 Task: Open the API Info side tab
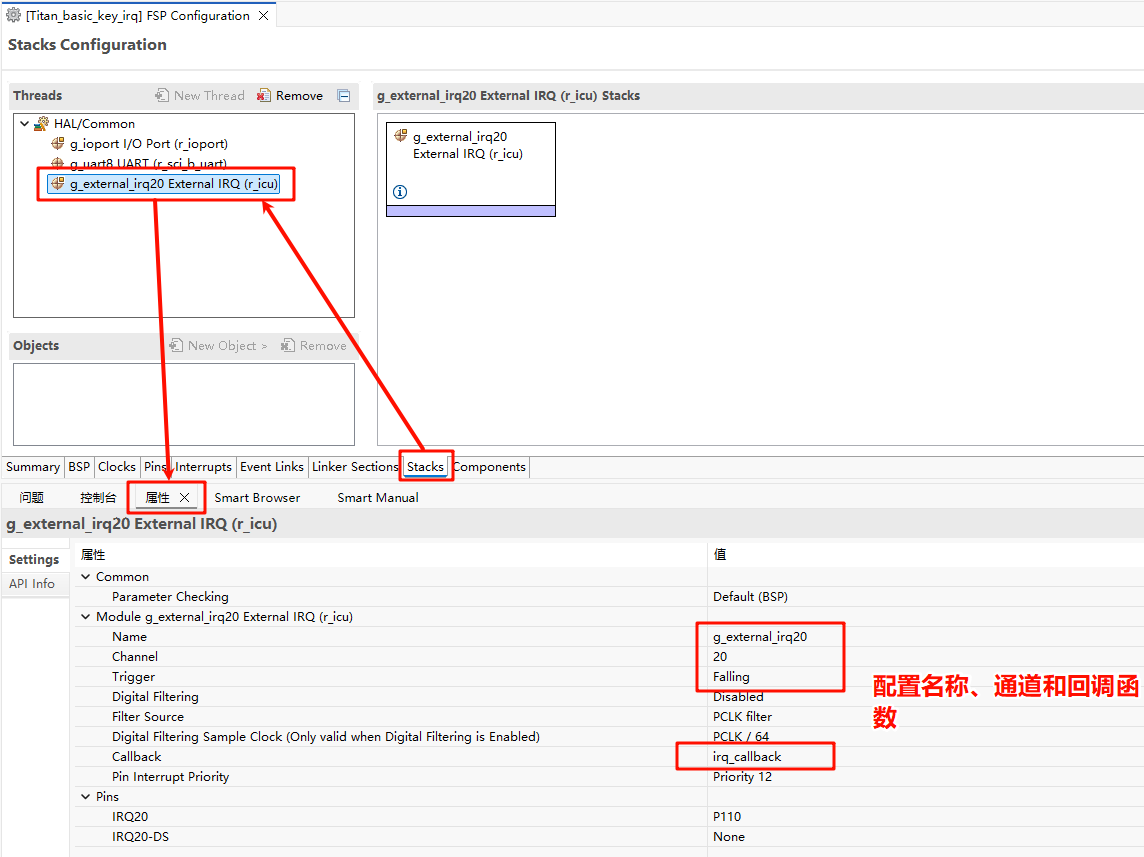click(32, 584)
